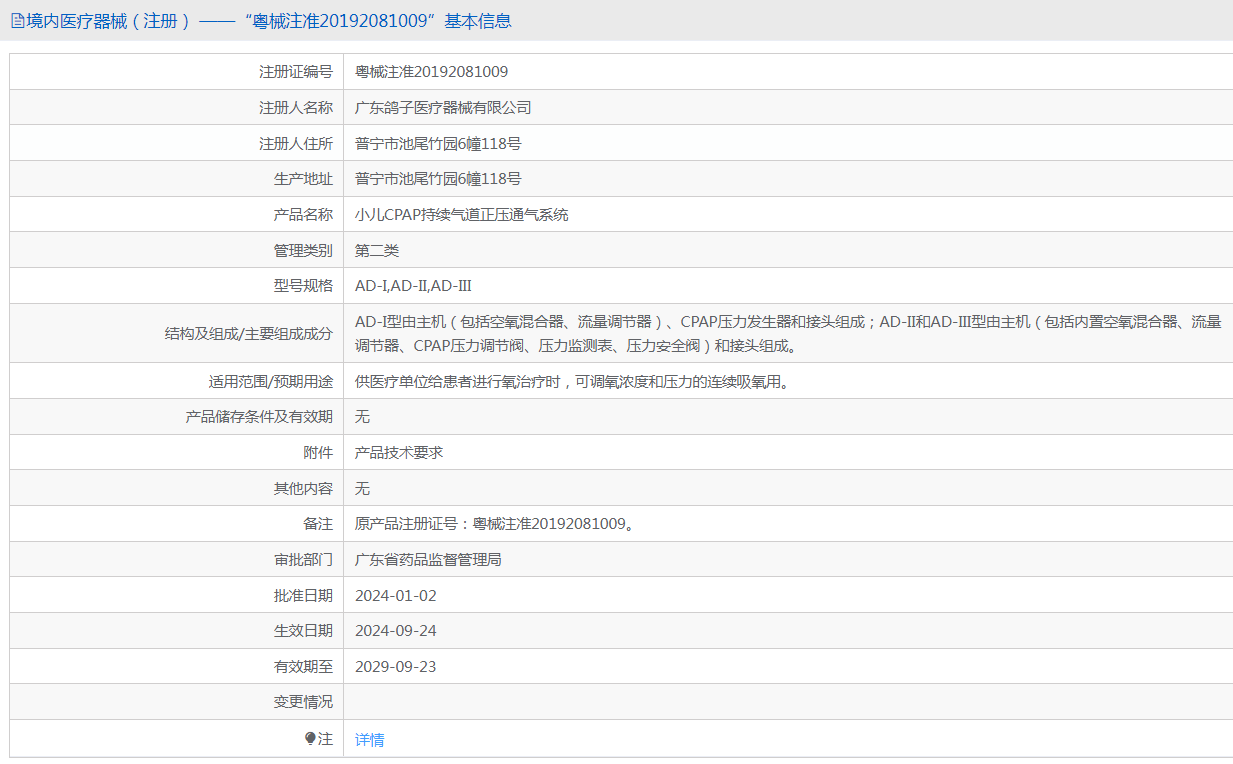Select registrant name 广东鸽子医疗器械有限公司
1233x764 pixels.
tap(443, 108)
